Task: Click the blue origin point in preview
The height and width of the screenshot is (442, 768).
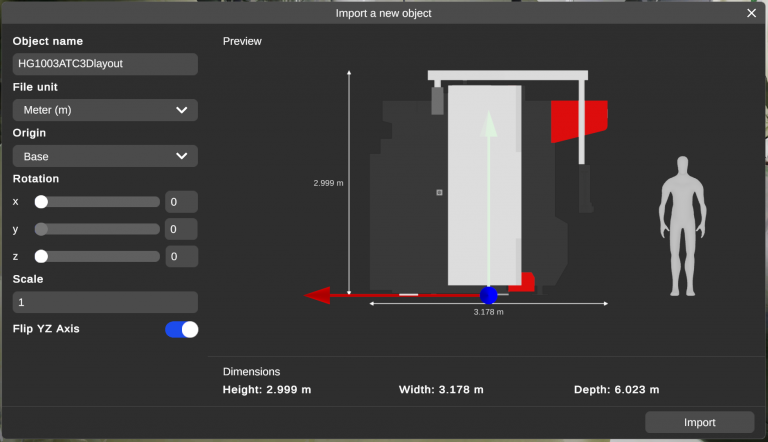Action: click(x=488, y=295)
